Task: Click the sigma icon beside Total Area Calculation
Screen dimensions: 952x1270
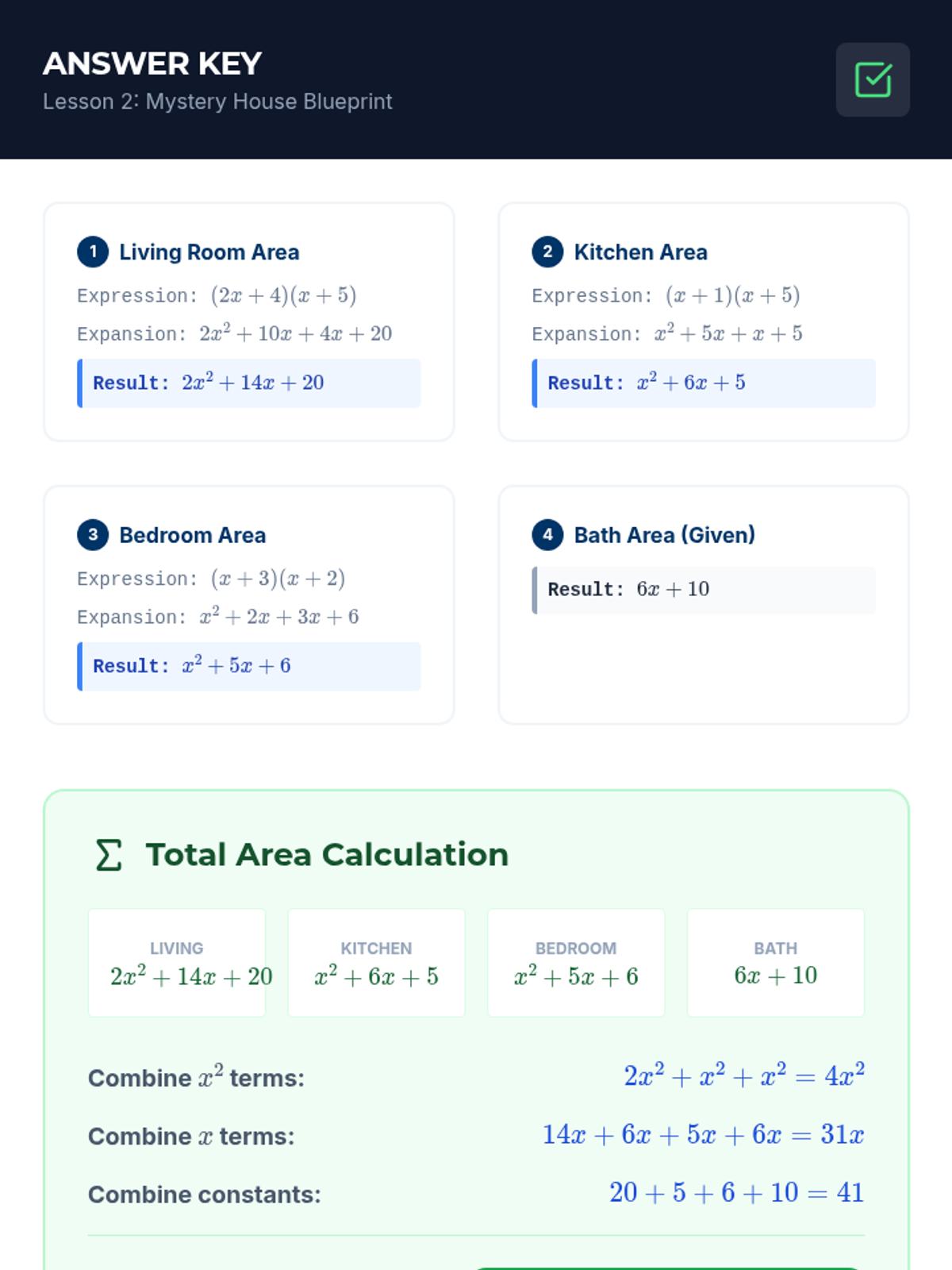Action: click(109, 855)
